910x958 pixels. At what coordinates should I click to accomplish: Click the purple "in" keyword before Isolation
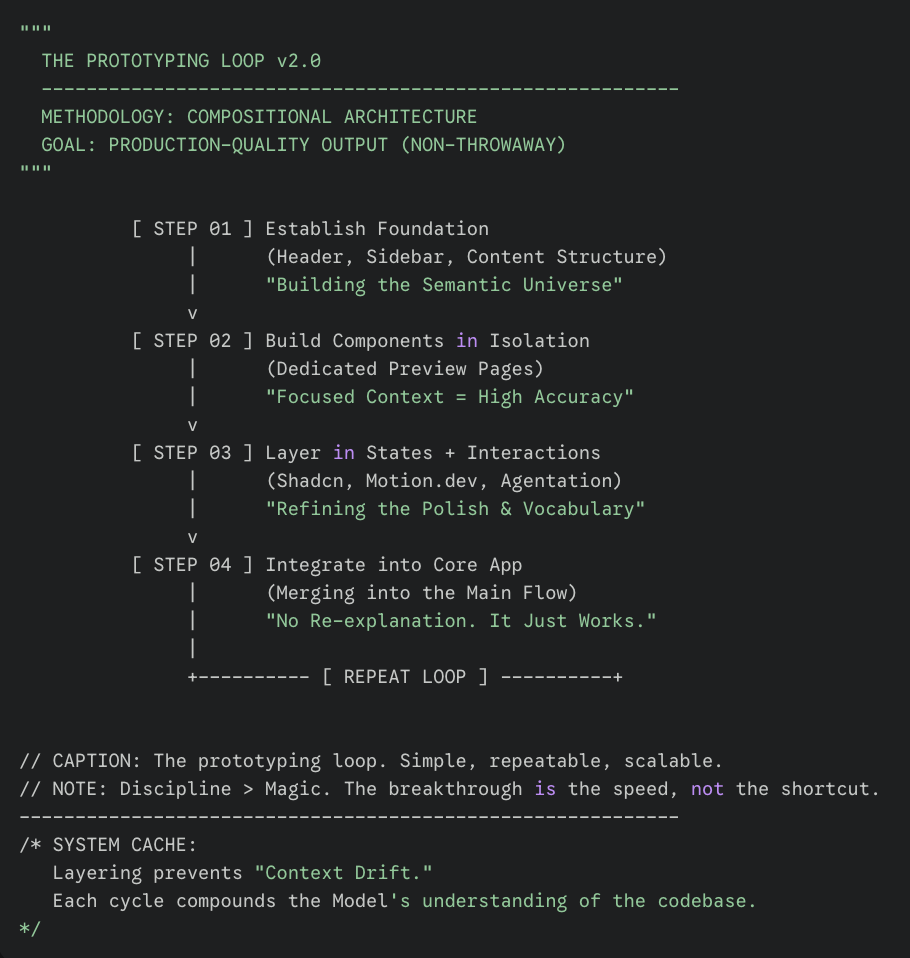tap(466, 341)
